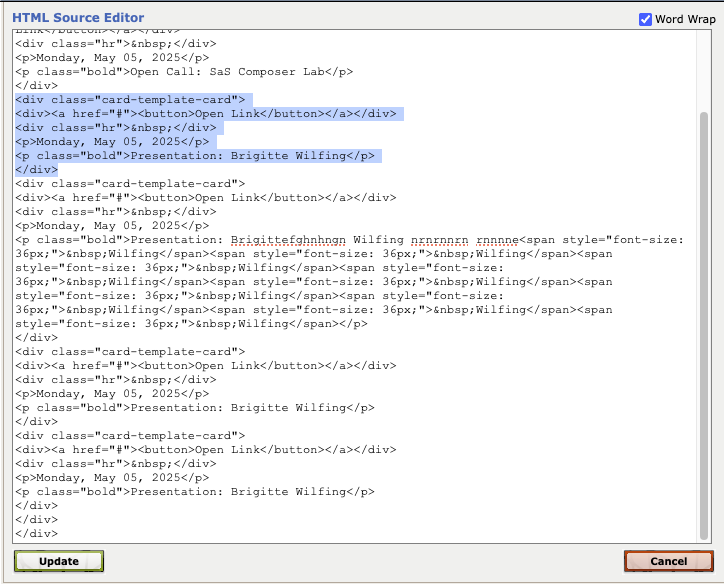Click highlighted "Presentation: Brigitte Wilfing" line

195,156
